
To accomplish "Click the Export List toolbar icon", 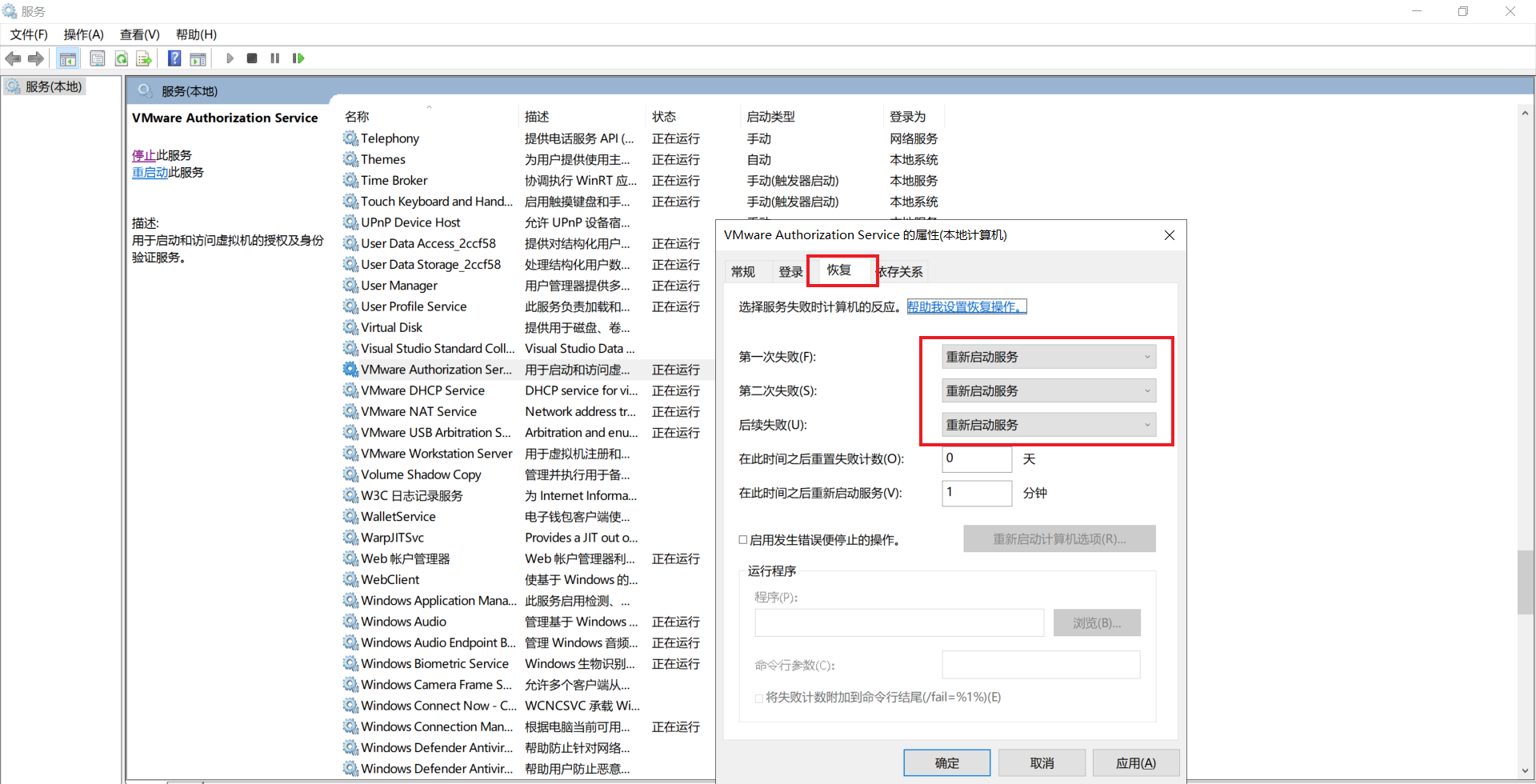I will pyautogui.click(x=144, y=58).
